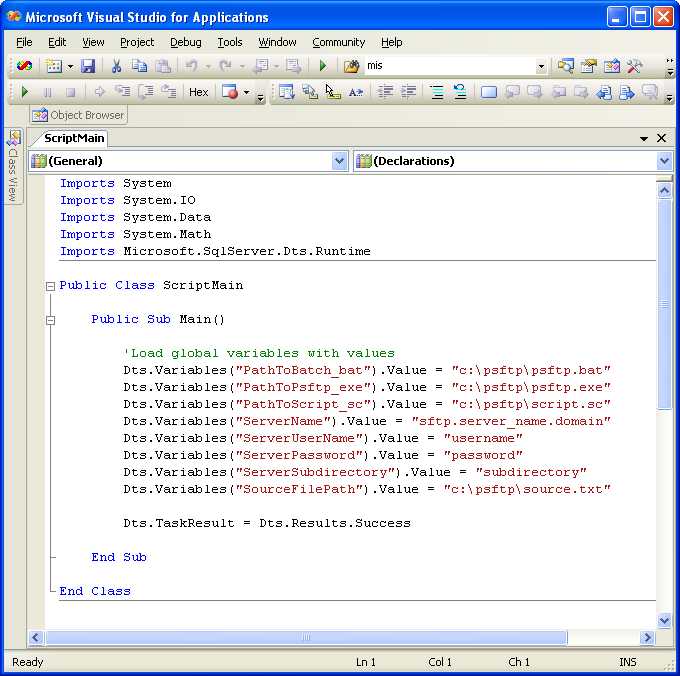Open the Add New Item dropdown arrow
This screenshot has width=680, height=676.
point(70,66)
